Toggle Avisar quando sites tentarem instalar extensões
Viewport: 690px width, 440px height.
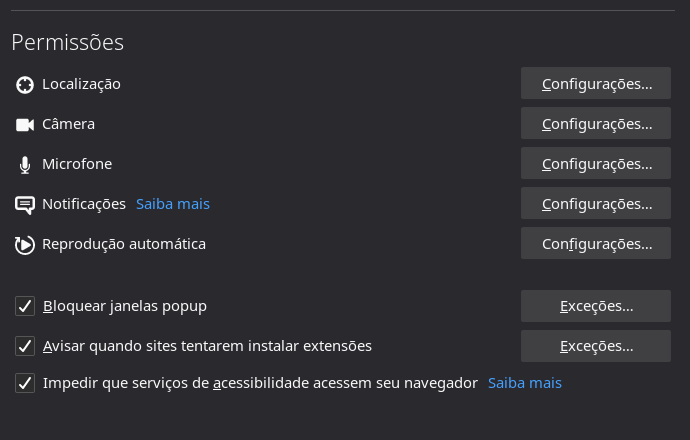(26, 347)
